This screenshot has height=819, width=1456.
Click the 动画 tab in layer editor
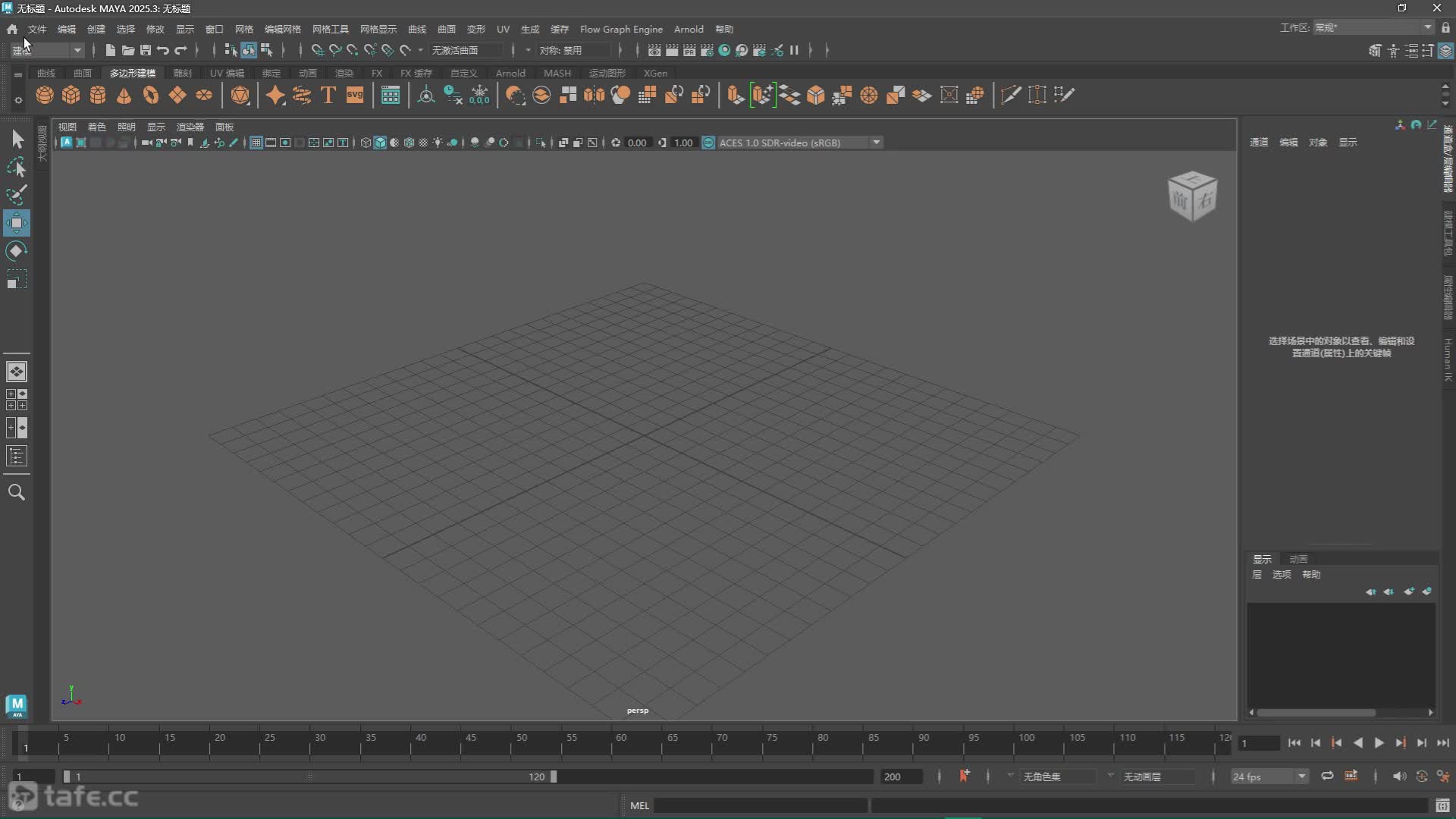tap(1298, 559)
